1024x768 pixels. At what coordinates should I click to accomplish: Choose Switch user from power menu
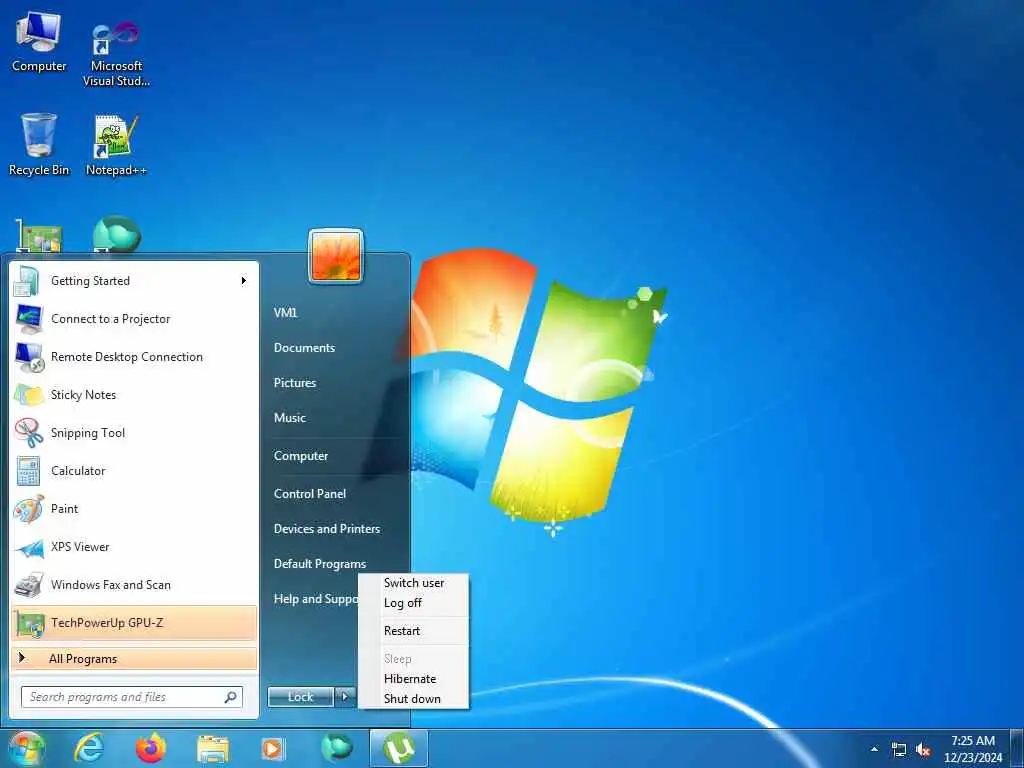pos(414,583)
